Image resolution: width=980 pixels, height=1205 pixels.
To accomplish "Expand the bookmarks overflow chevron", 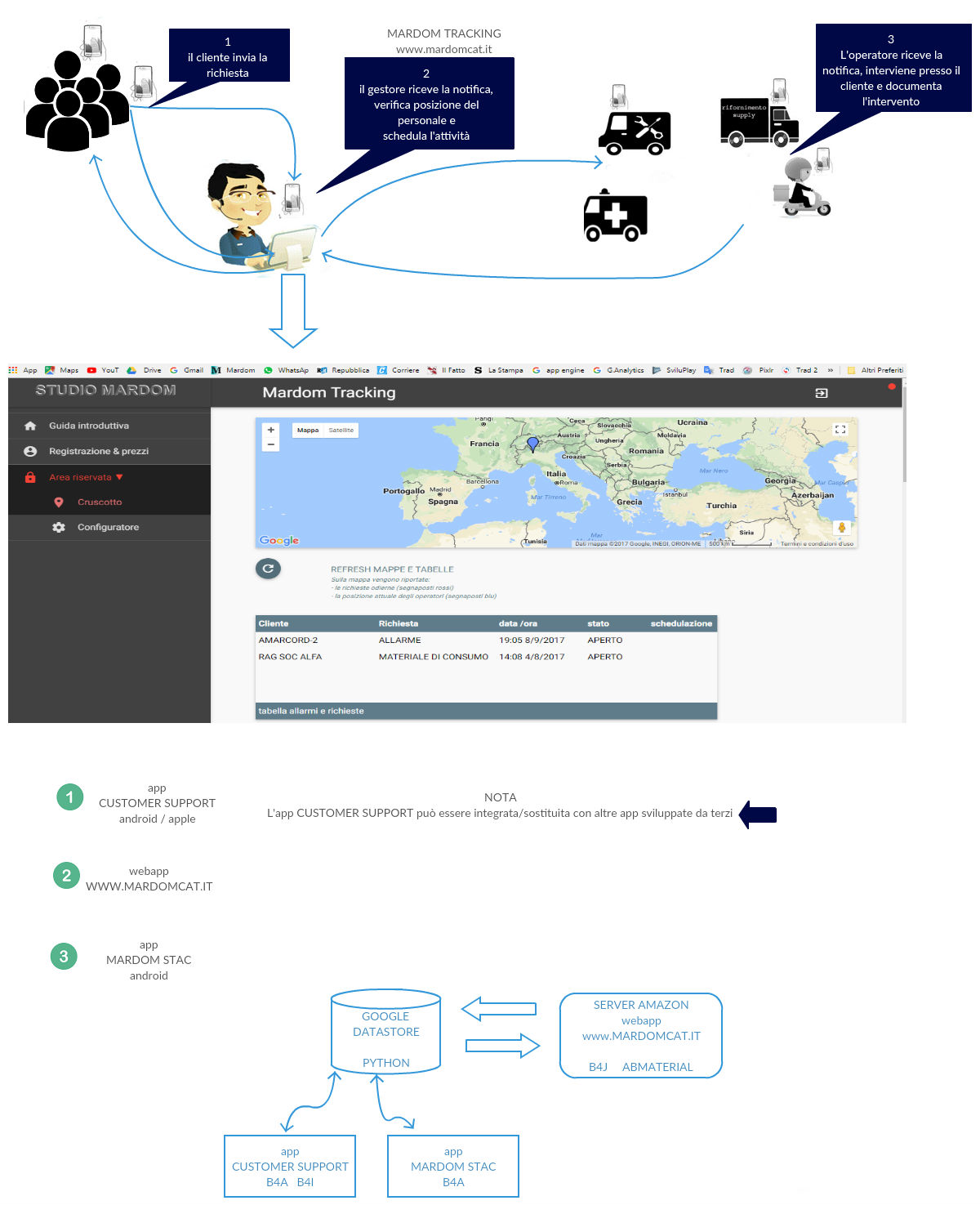I will tap(831, 370).
